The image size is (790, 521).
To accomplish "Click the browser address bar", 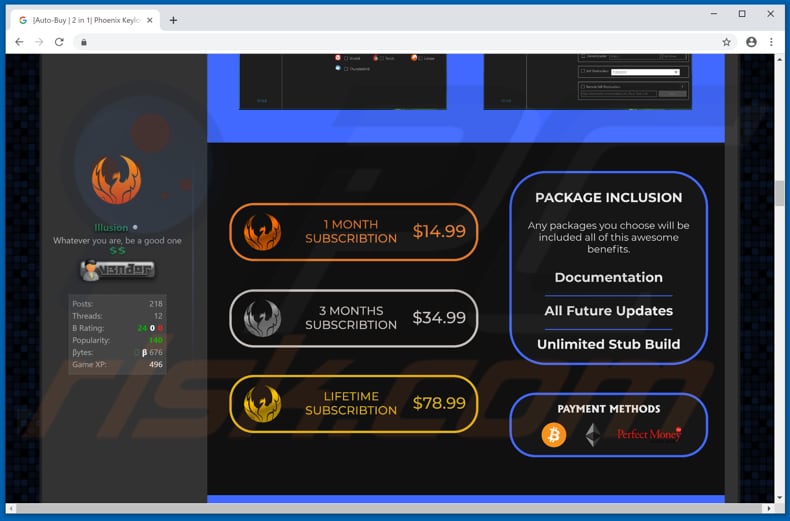I will click(400, 42).
